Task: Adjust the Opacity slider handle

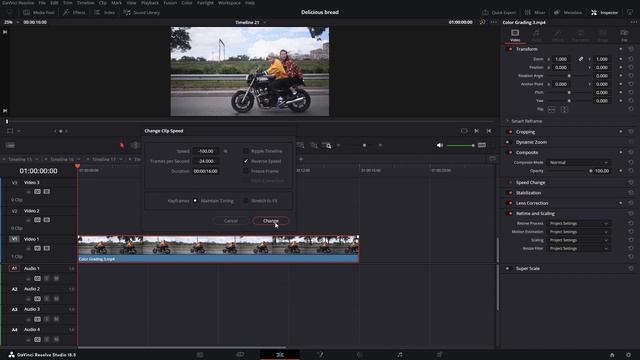Action: pos(590,171)
